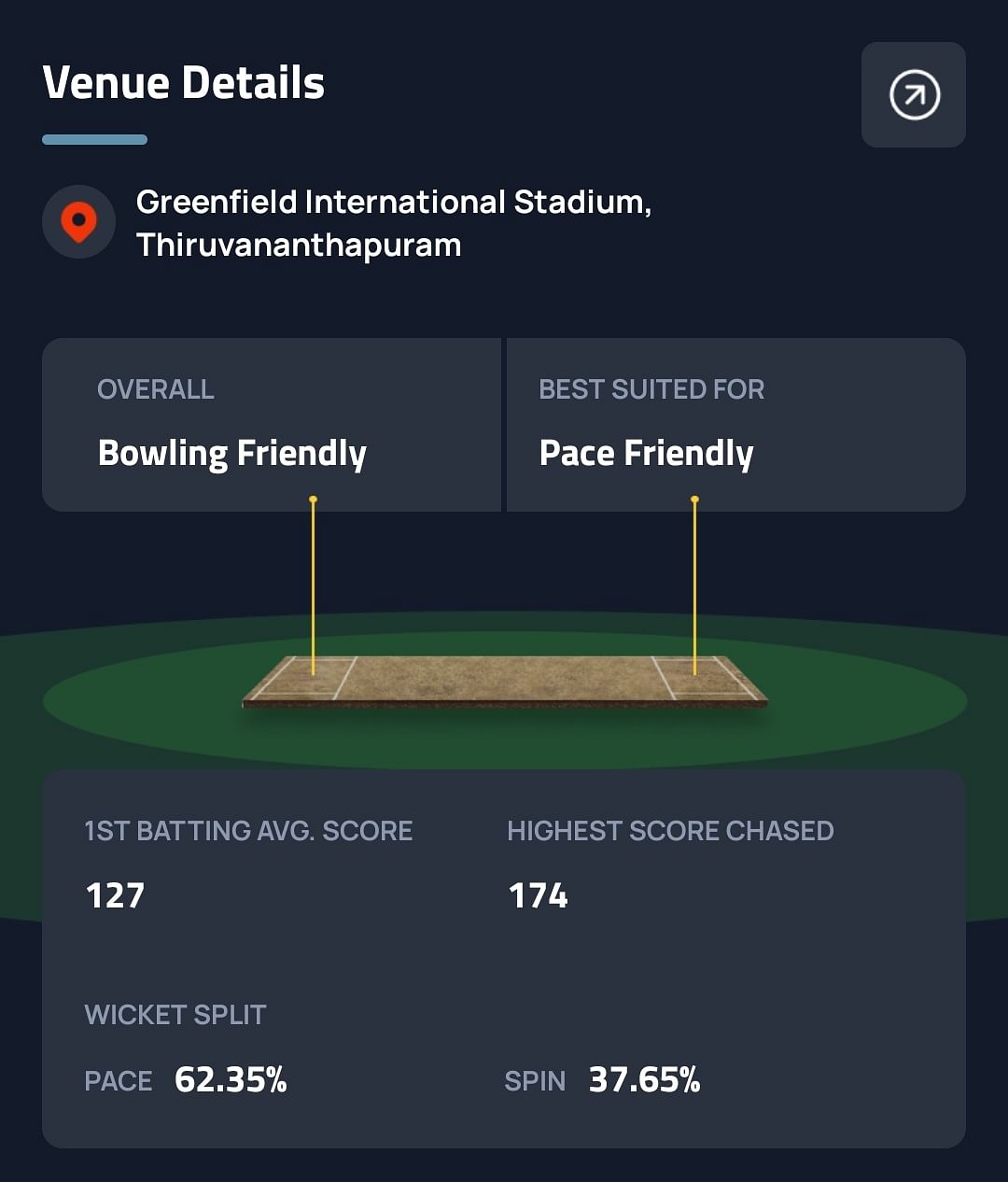Click the cricket pitch illustration
The width and height of the screenshot is (1008, 1182).
504,680
